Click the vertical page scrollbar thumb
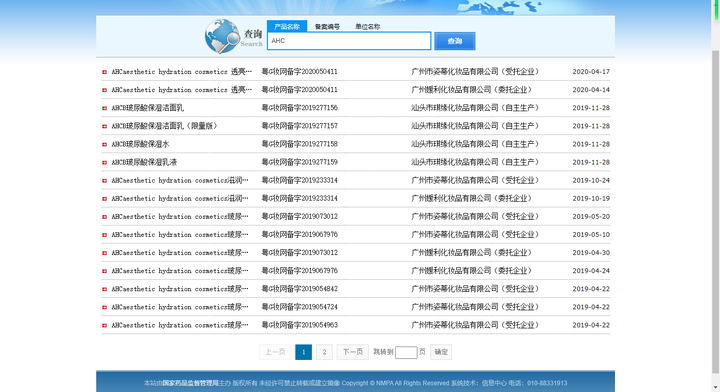This screenshot has width=720, height=392. 716,211
